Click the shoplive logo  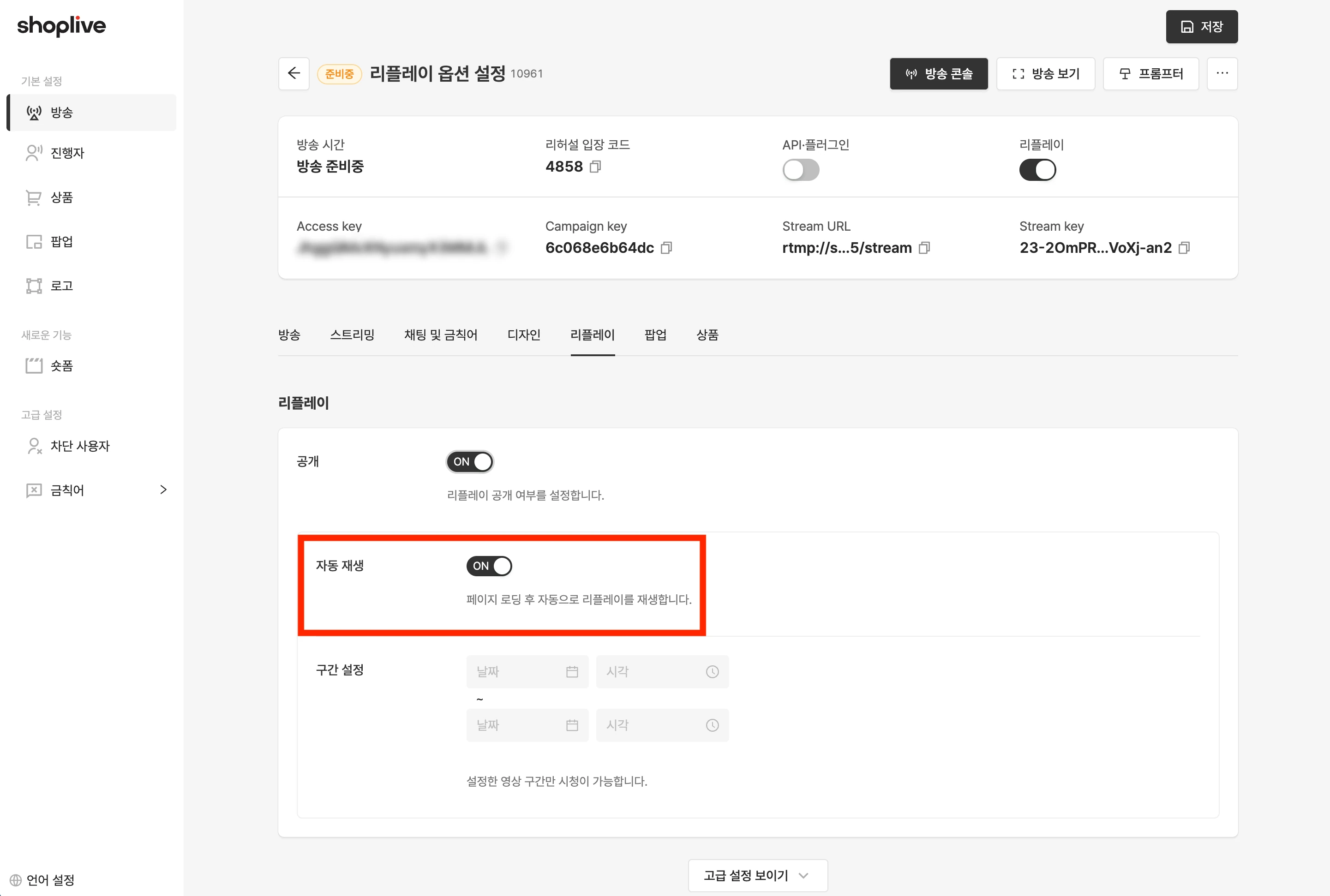coord(62,26)
